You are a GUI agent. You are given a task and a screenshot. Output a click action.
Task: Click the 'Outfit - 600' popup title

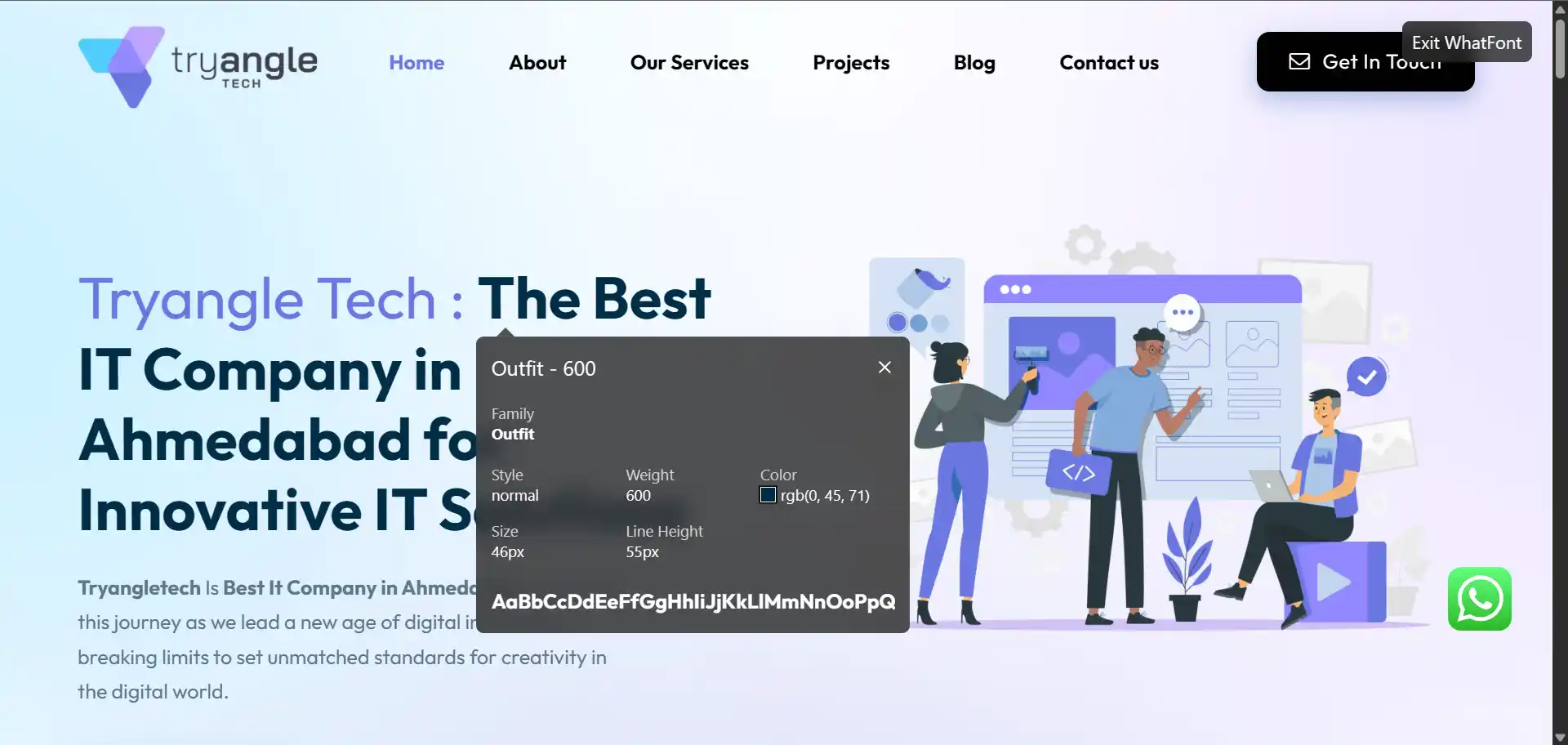point(543,368)
